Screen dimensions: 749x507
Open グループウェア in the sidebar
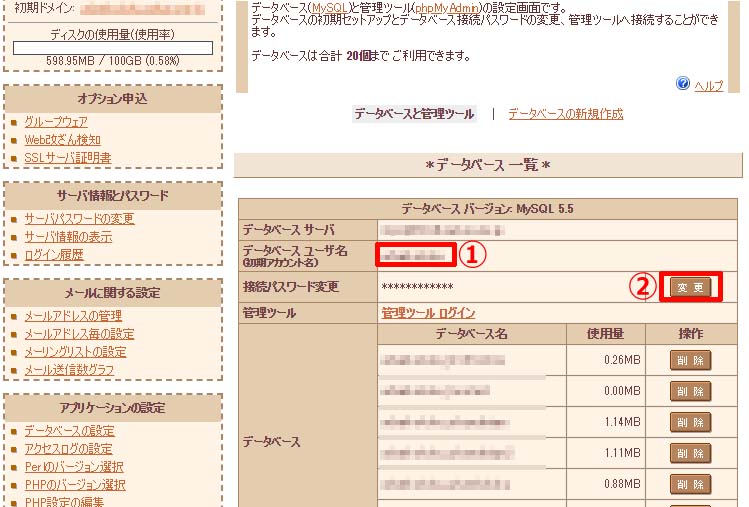(56, 122)
